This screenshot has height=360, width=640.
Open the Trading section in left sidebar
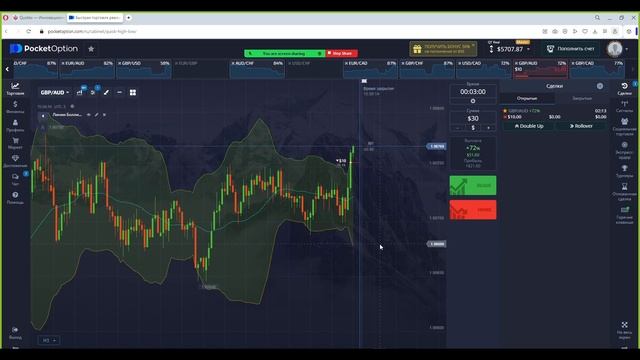15,89
